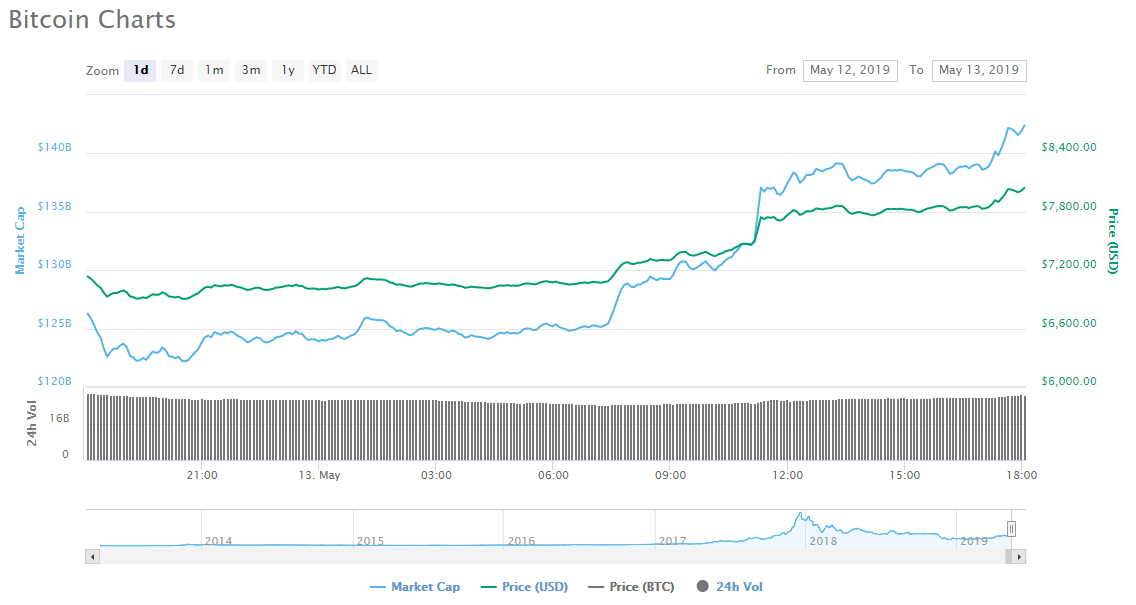
Task: Select the 1y zoom range
Action: 288,70
